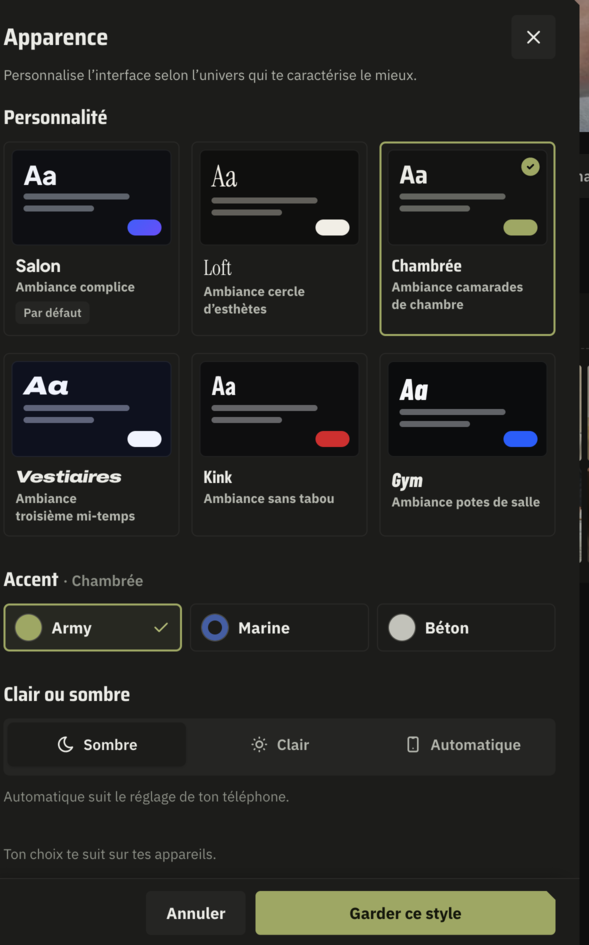The height and width of the screenshot is (945, 589).
Task: Click the green checkmark badge on Chambrée
Action: click(x=531, y=167)
